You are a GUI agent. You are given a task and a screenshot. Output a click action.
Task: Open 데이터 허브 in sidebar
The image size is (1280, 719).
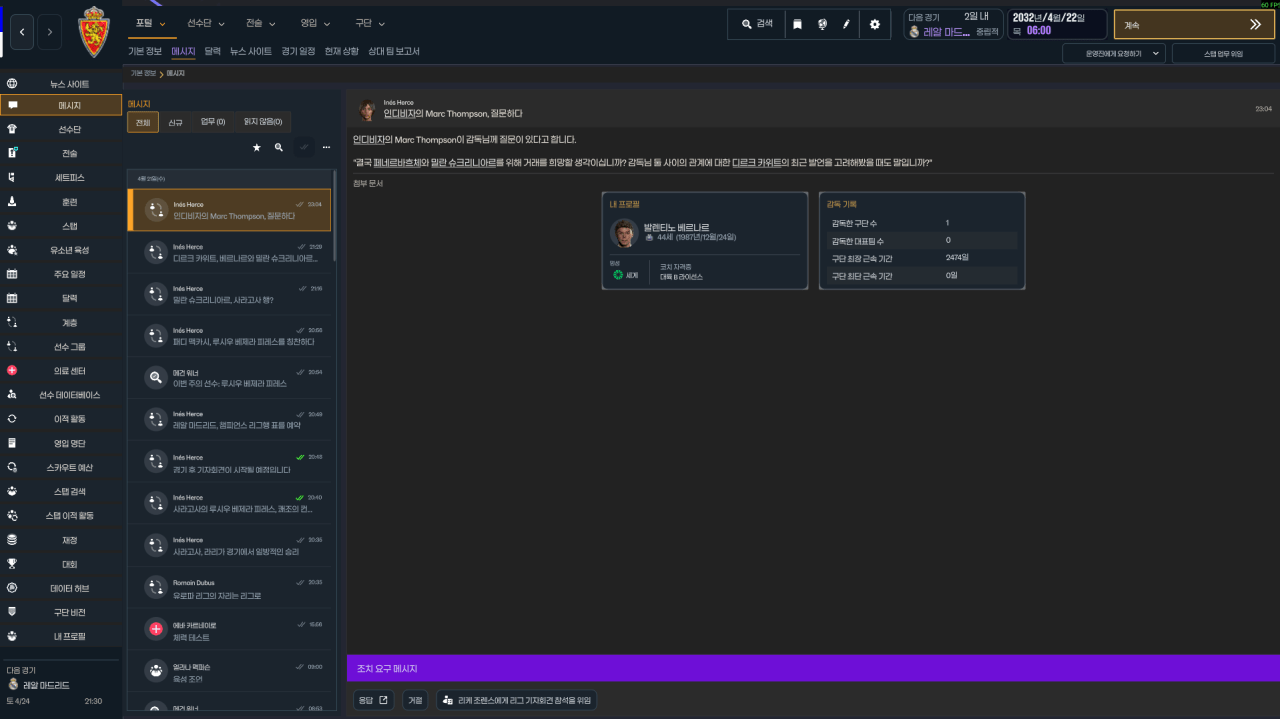pyautogui.click(x=61, y=588)
